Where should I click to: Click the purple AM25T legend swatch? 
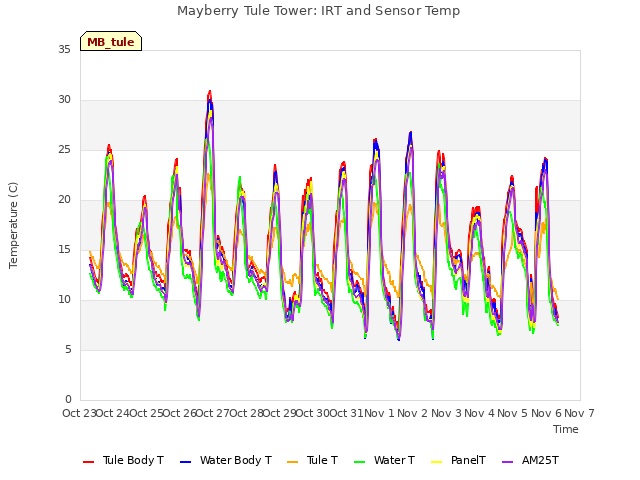(507, 462)
